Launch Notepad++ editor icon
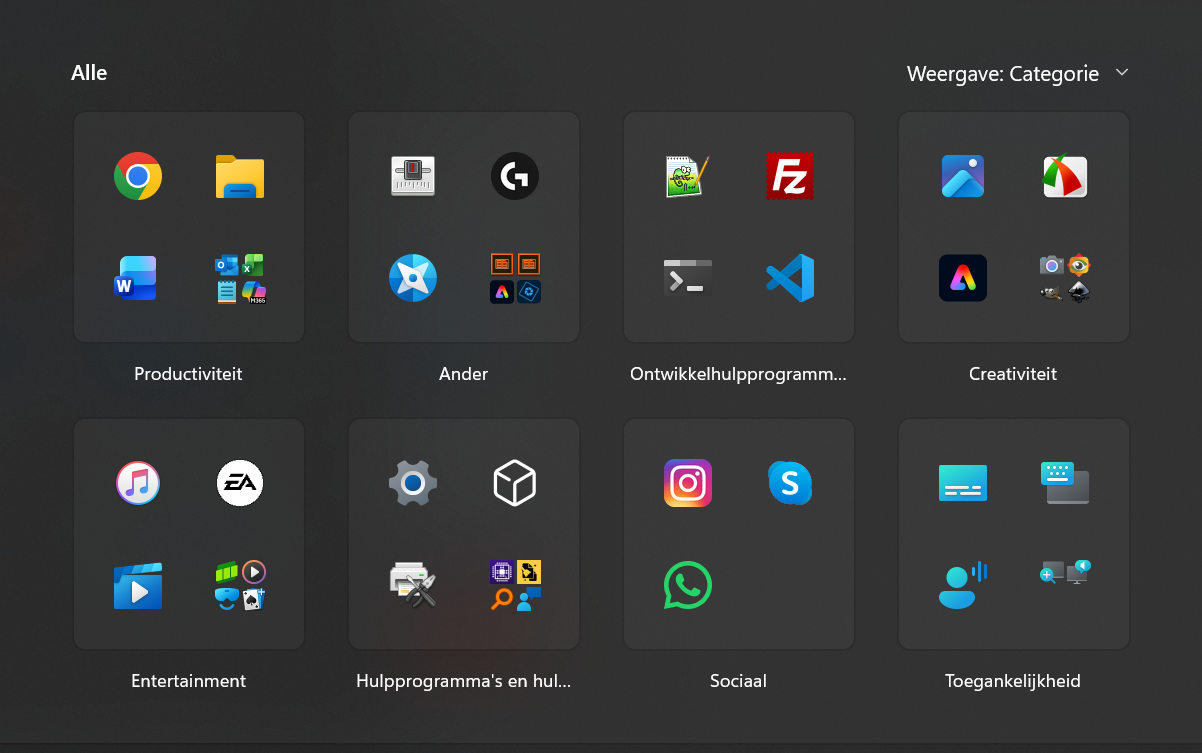The height and width of the screenshot is (753, 1202). 688,177
